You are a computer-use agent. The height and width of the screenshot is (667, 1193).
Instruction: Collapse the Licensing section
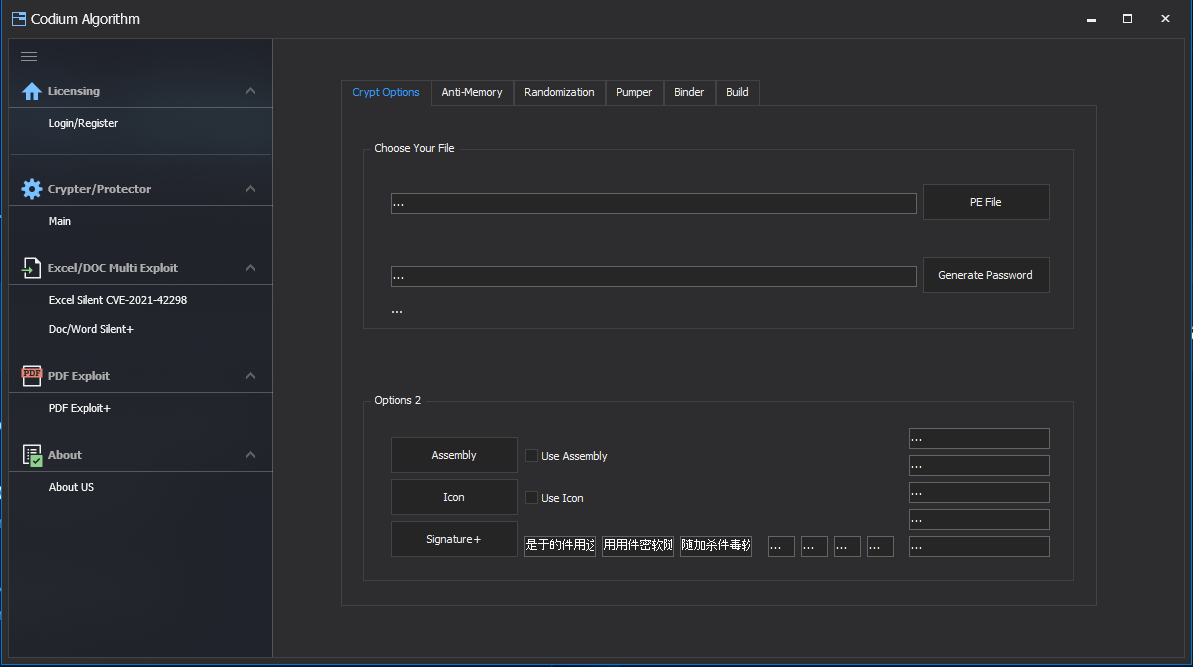click(x=250, y=90)
